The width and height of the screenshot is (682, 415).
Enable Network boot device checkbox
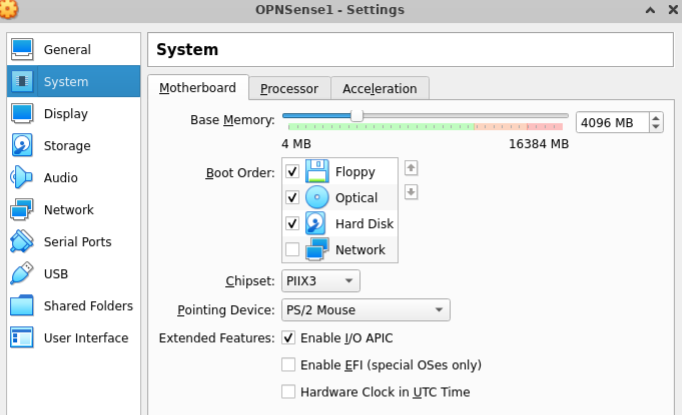(292, 250)
